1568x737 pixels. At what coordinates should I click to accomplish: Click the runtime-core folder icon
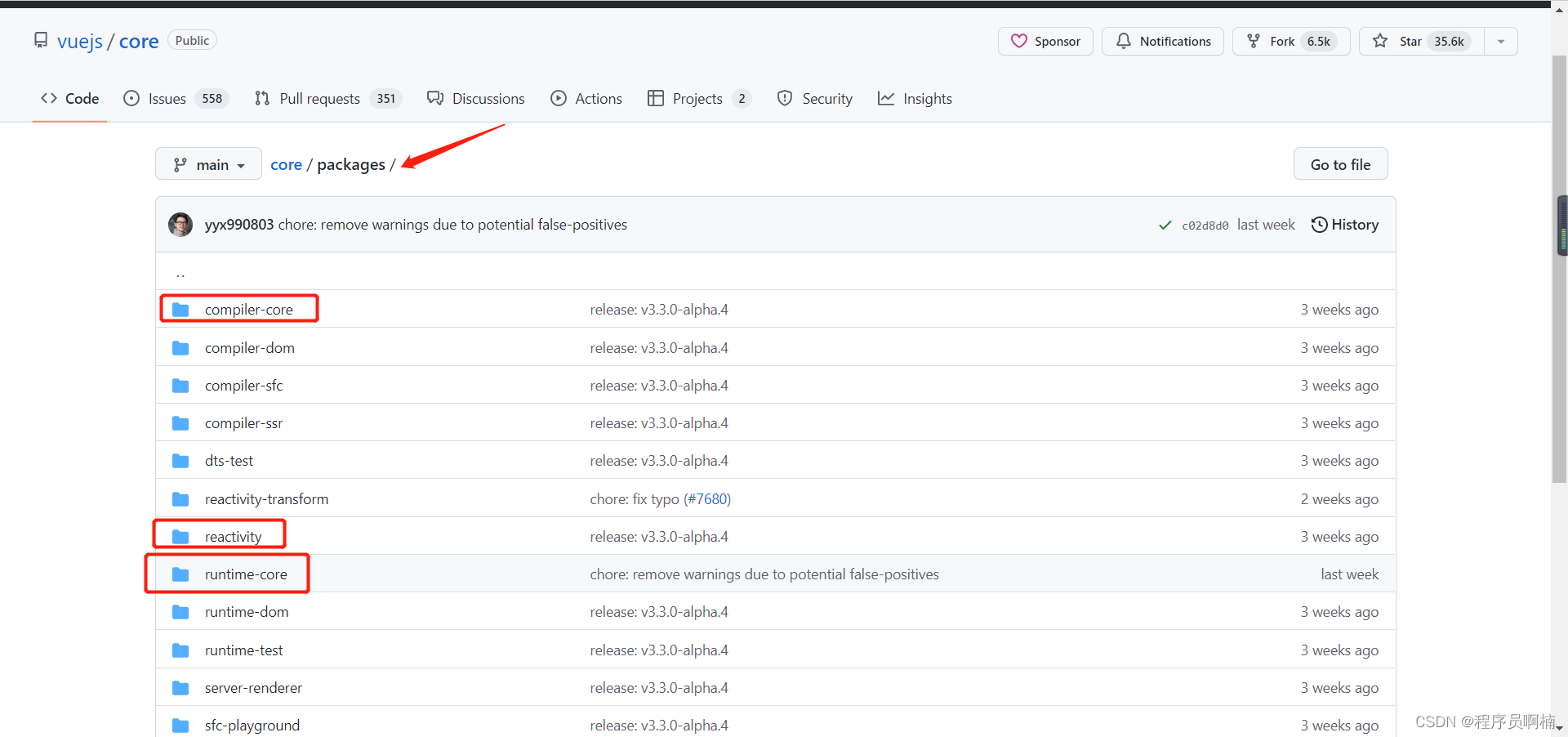[x=180, y=574]
